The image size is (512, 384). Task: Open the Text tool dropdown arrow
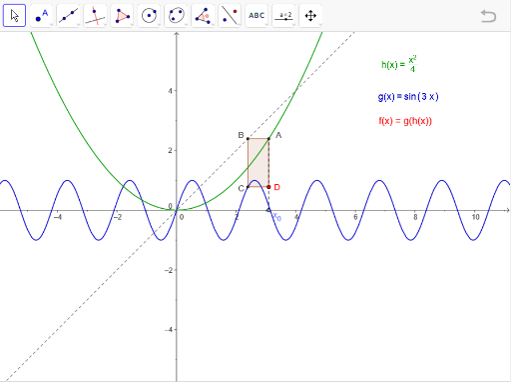pos(266,25)
